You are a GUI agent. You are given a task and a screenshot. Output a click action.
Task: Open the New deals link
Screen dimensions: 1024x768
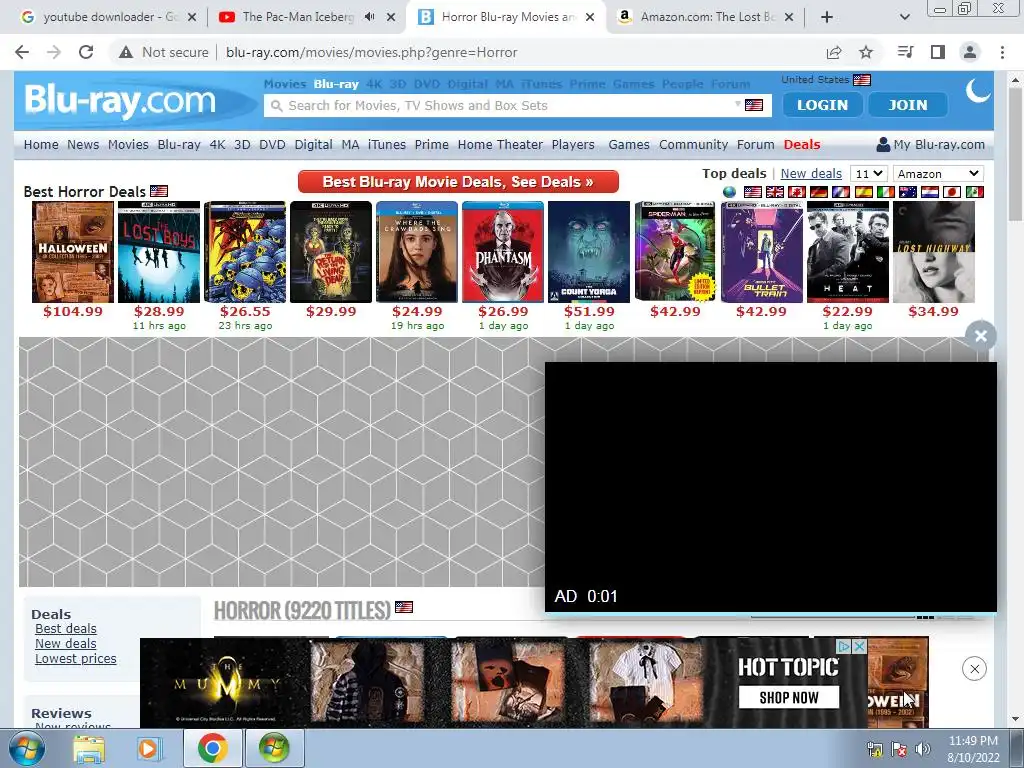coord(811,174)
